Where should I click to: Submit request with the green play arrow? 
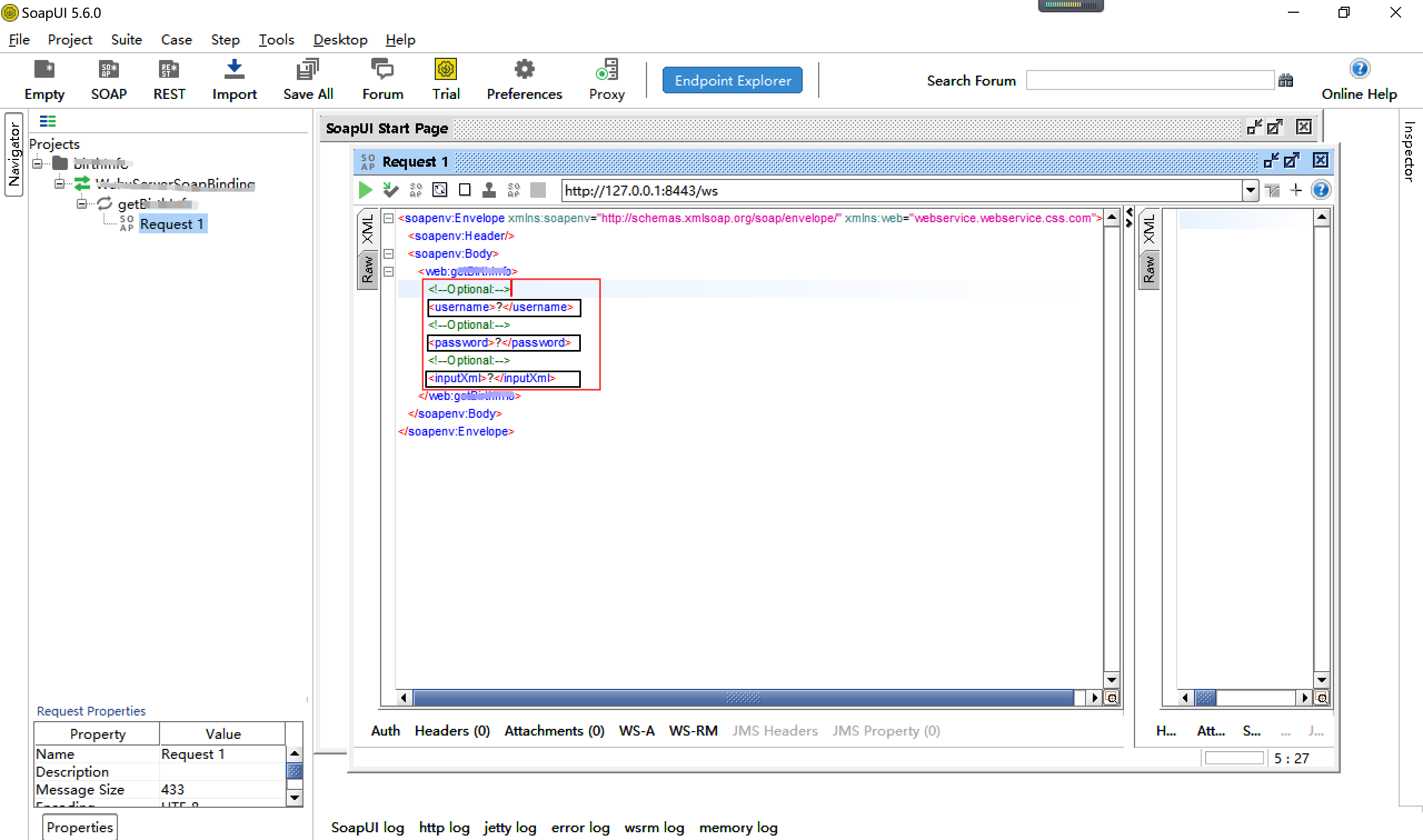[365, 190]
